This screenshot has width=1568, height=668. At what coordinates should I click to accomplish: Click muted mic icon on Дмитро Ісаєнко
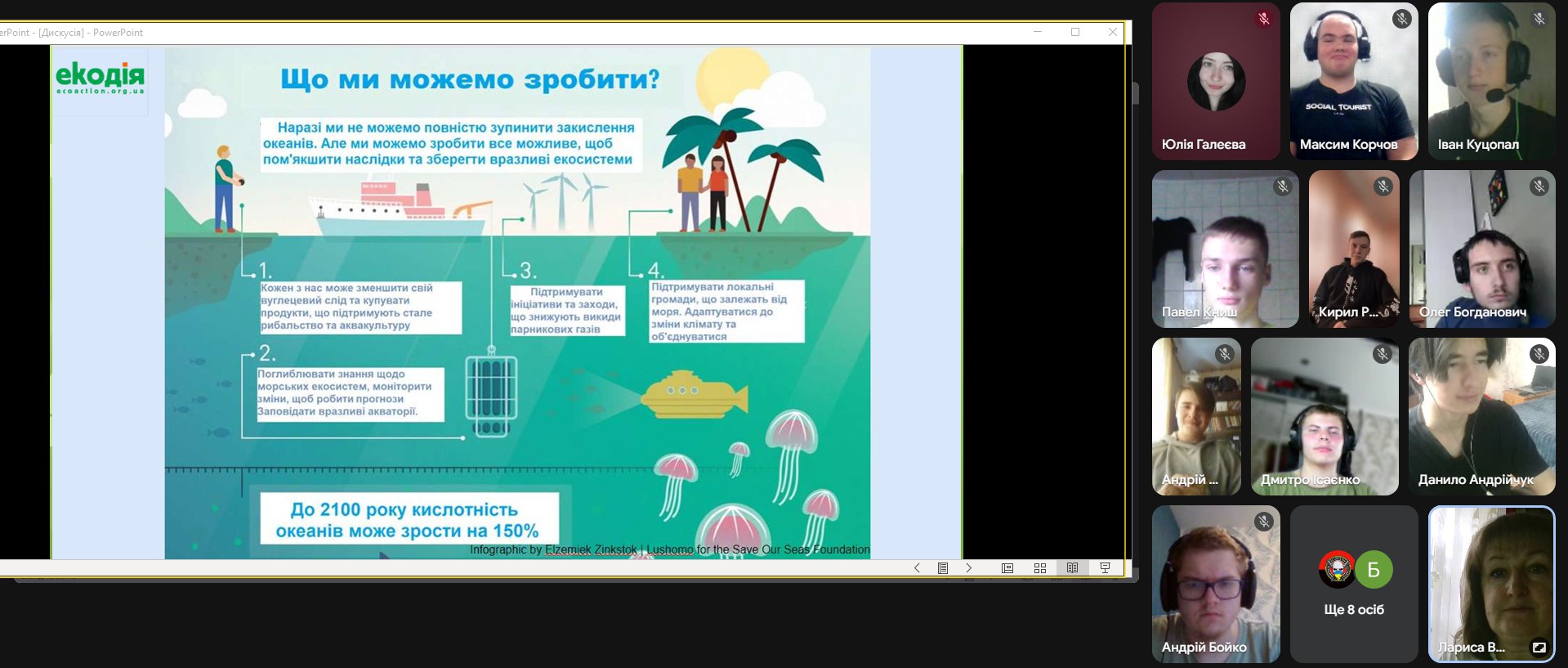[1383, 354]
